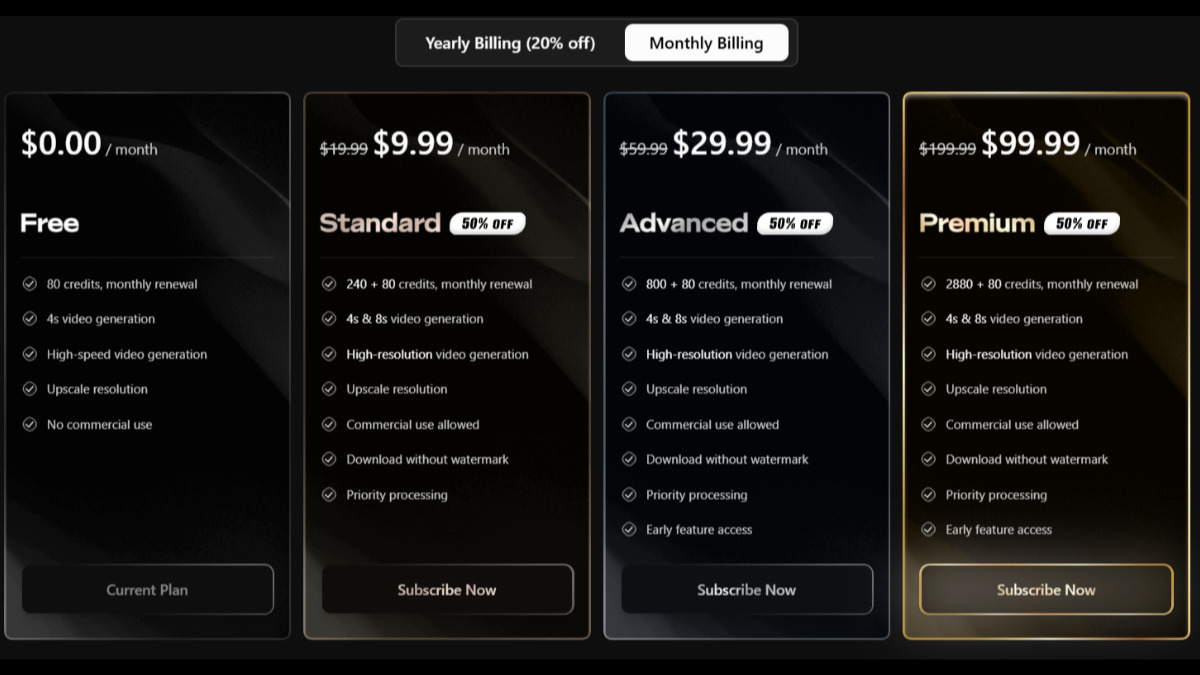Click checkmark next to No commercial use
Viewport: 1200px width, 675px height.
pos(30,424)
